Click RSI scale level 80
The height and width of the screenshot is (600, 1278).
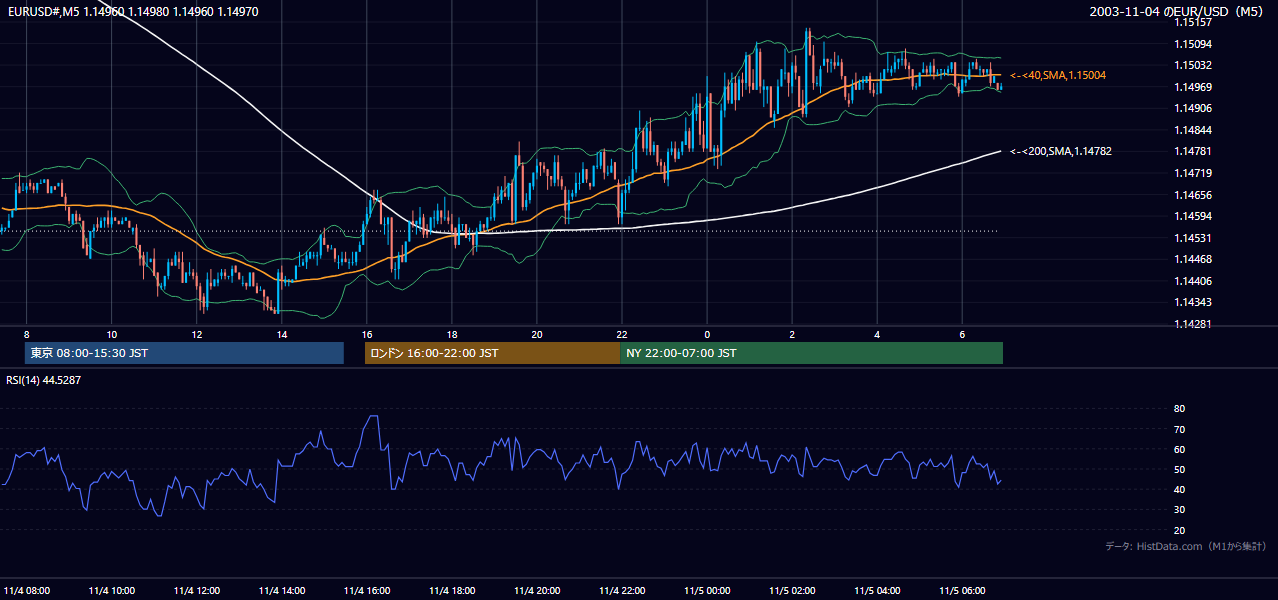(x=1179, y=409)
